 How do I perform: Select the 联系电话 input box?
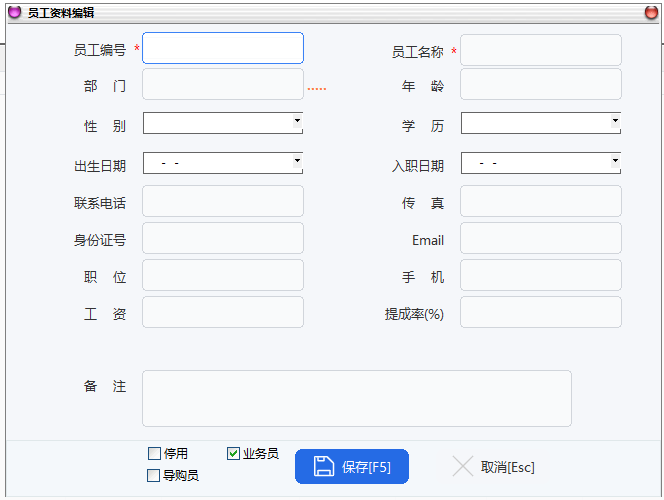223,202
